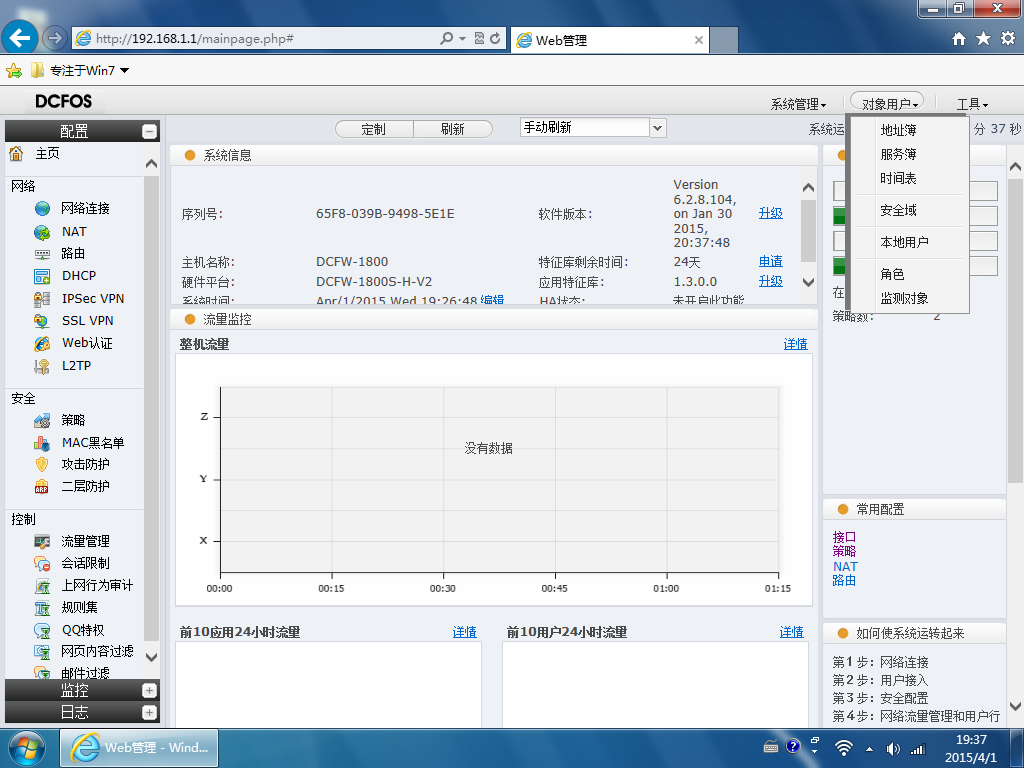Click the 系统信息 panel scroll down arrow
The image size is (1024, 768).
pos(808,283)
